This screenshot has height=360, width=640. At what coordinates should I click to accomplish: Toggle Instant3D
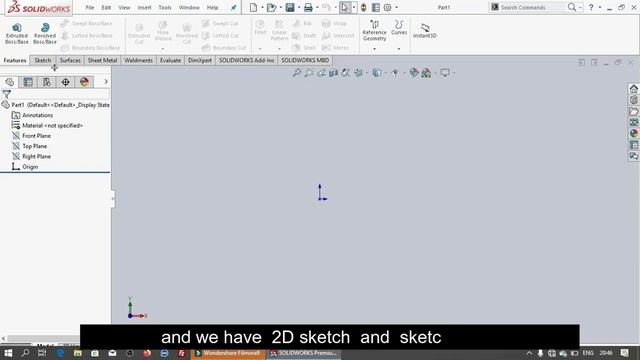coord(424,31)
